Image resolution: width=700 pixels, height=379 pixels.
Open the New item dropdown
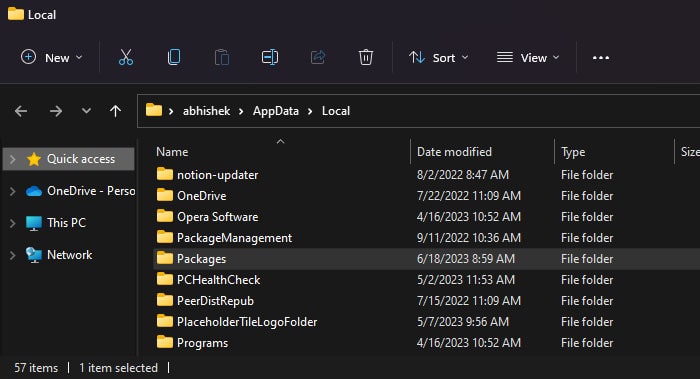pos(52,58)
